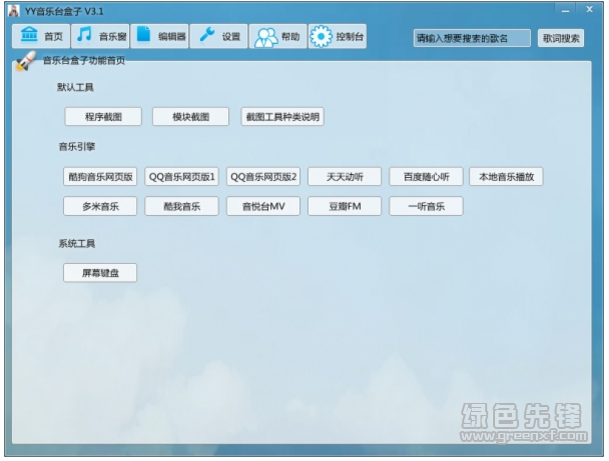Click the 默认工具 section label
This screenshot has width=609, height=461.
click(75, 87)
